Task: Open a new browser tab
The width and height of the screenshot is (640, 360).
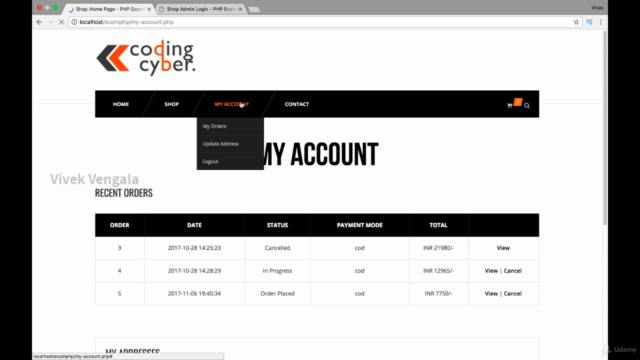Action: click(254, 9)
